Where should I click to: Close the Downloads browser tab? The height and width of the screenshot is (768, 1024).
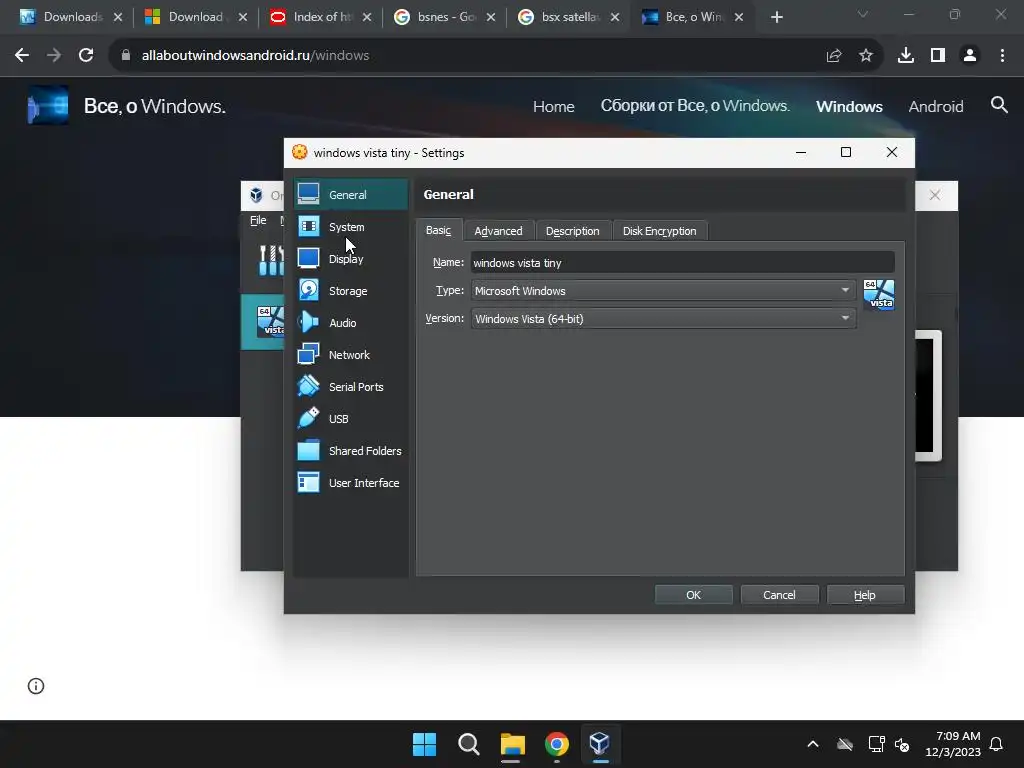pos(118,17)
